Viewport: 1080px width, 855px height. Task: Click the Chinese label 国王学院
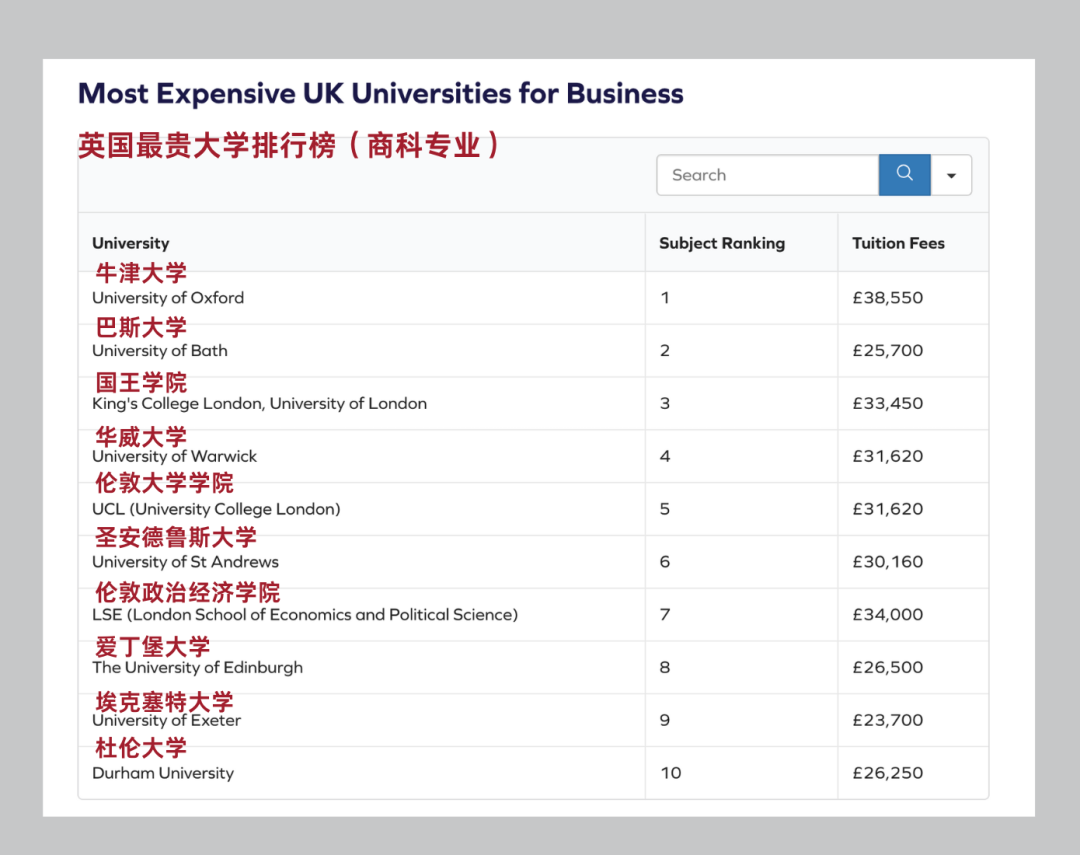[141, 382]
